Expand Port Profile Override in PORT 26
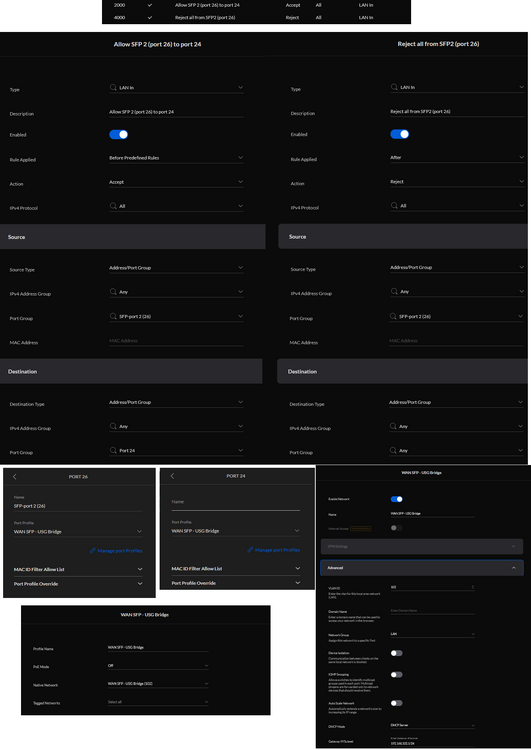Viewport: 531px width, 750px height. tap(78, 584)
